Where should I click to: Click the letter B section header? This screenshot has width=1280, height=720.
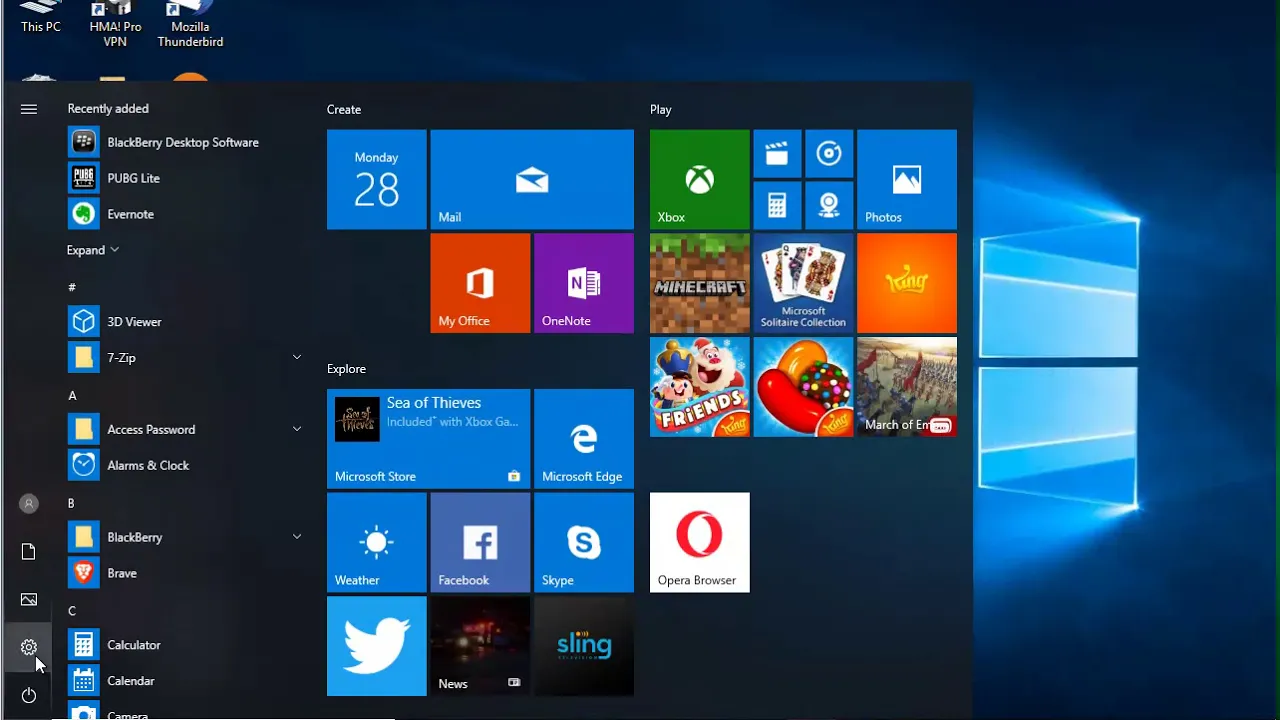[71, 503]
